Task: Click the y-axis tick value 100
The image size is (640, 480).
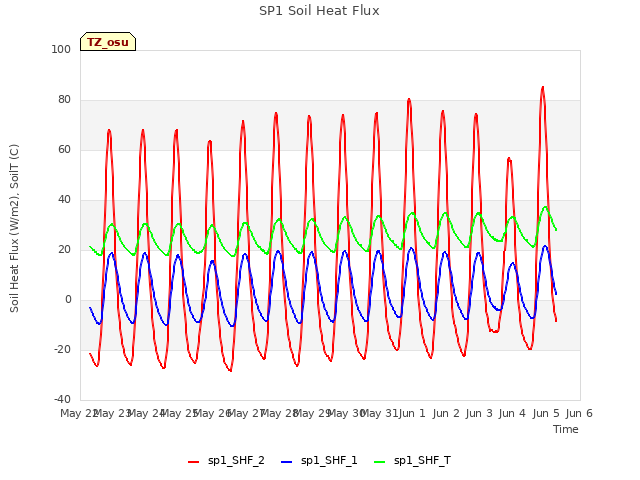Action: (61, 49)
